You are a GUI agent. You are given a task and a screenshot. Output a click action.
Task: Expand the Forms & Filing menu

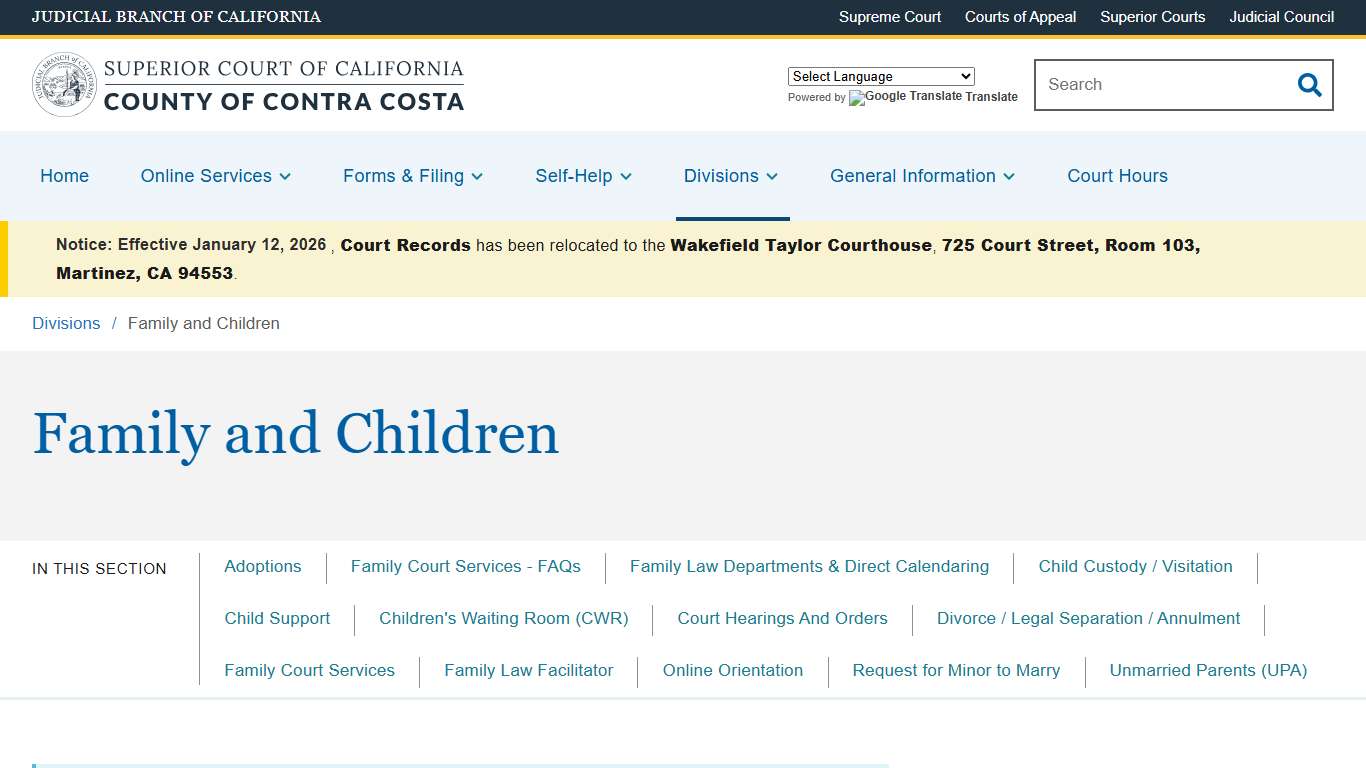click(412, 176)
